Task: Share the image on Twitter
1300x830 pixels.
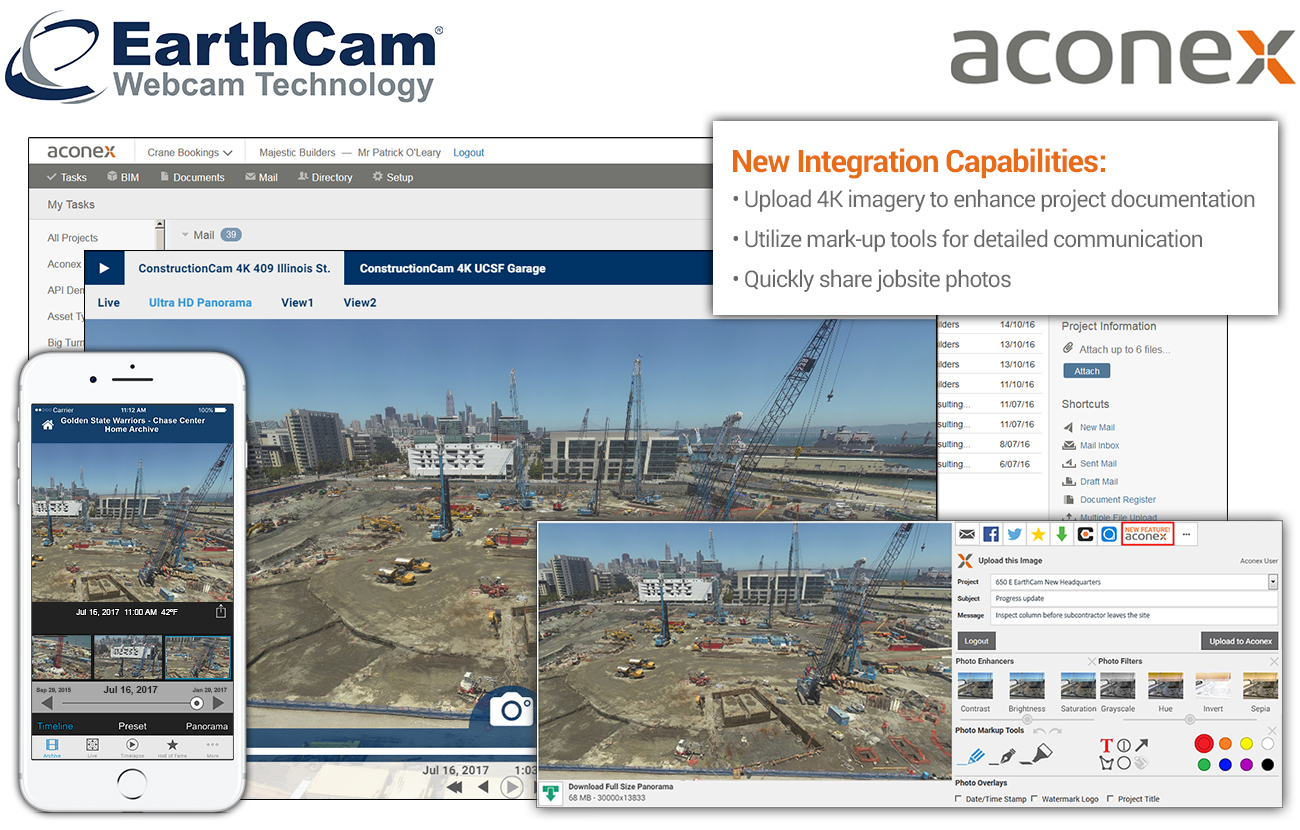Action: tap(1014, 534)
